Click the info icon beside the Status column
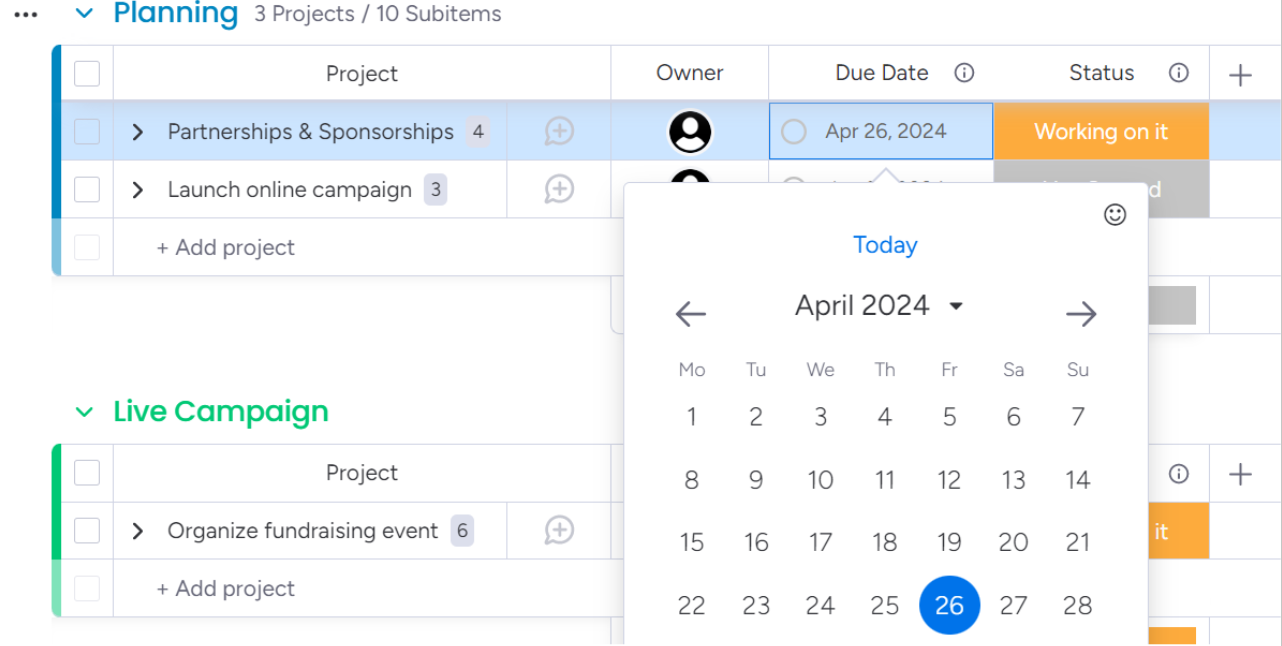Screen dimensions: 1282x646 pyautogui.click(x=1178, y=72)
